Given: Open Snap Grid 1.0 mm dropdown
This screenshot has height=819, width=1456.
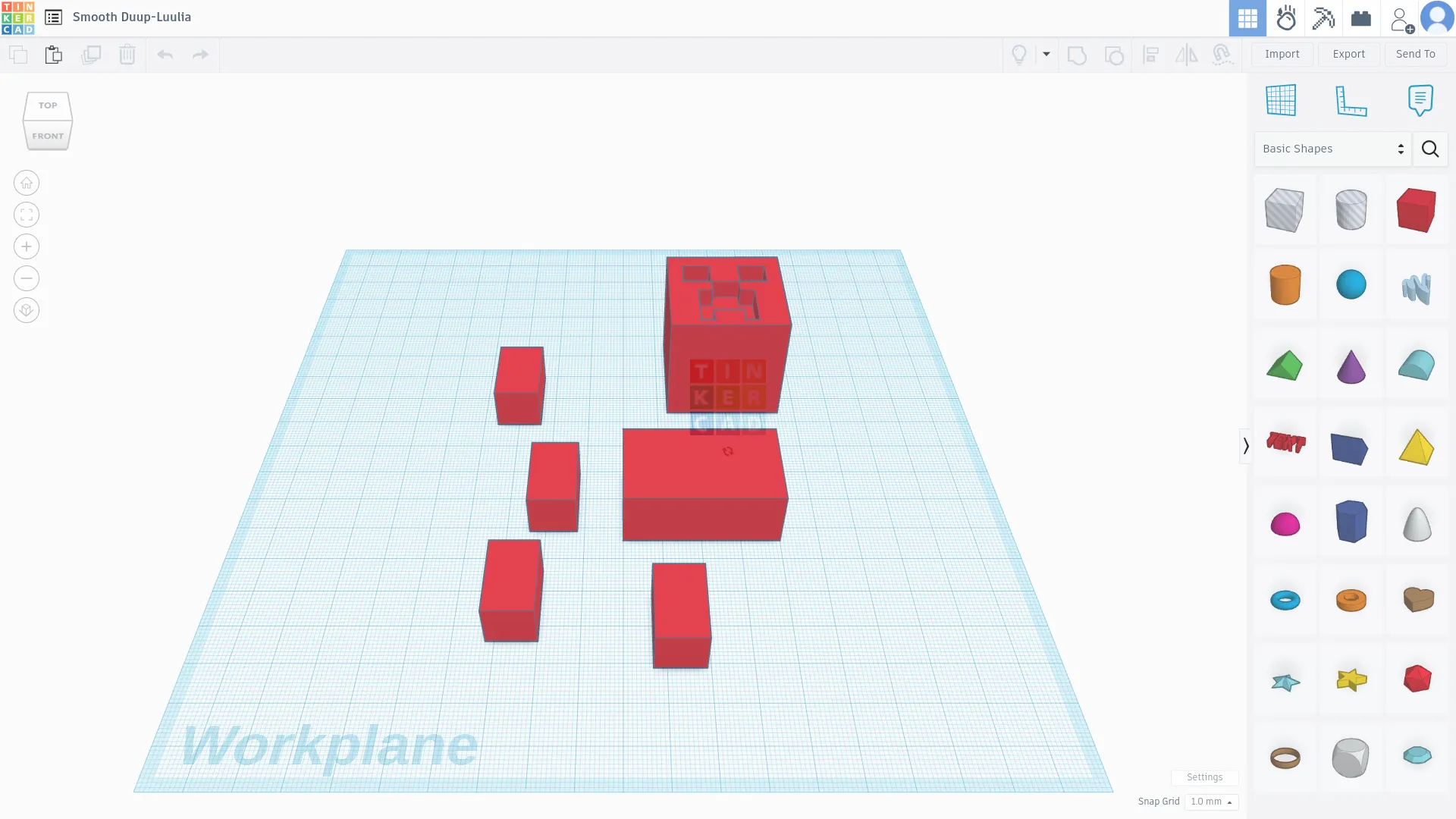Looking at the screenshot, I should coord(1211,802).
